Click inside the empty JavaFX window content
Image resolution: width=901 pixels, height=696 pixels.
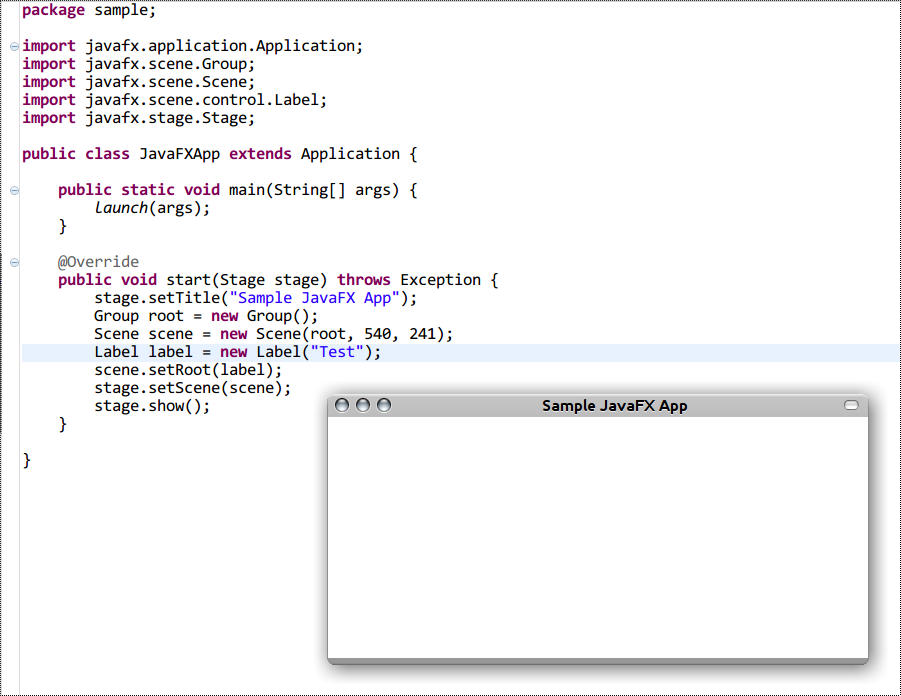pos(597,537)
